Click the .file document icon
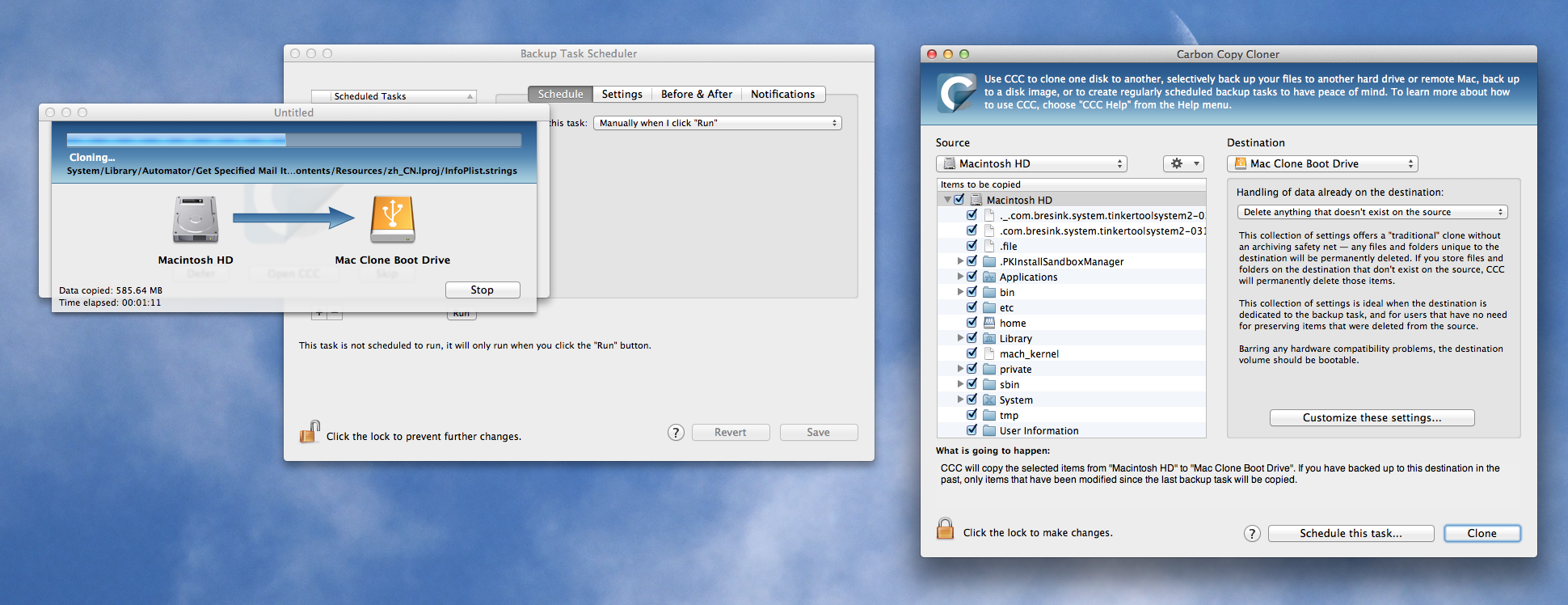The image size is (1568, 605). (x=989, y=246)
